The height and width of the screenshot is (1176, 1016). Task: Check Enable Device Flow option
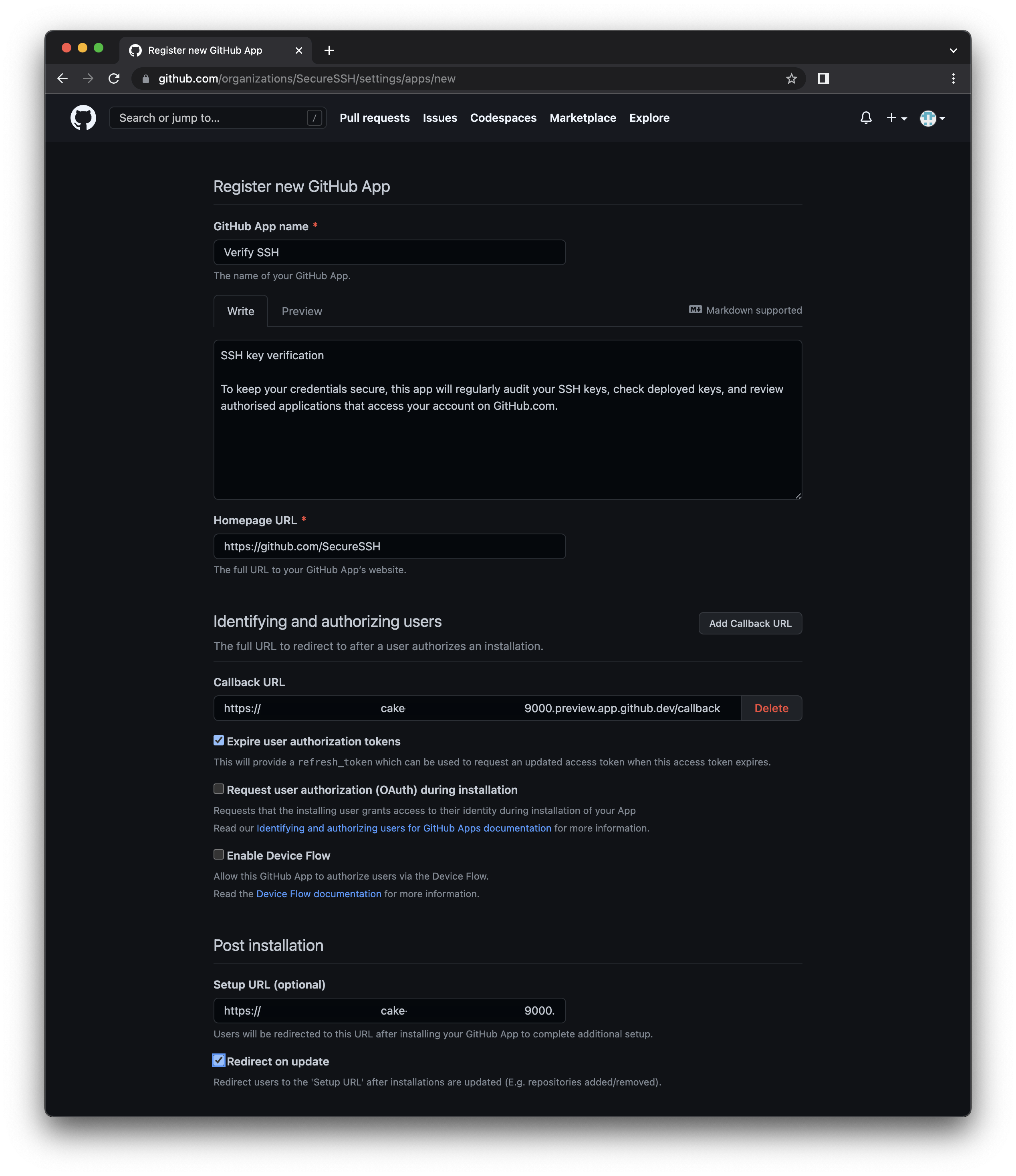218,854
